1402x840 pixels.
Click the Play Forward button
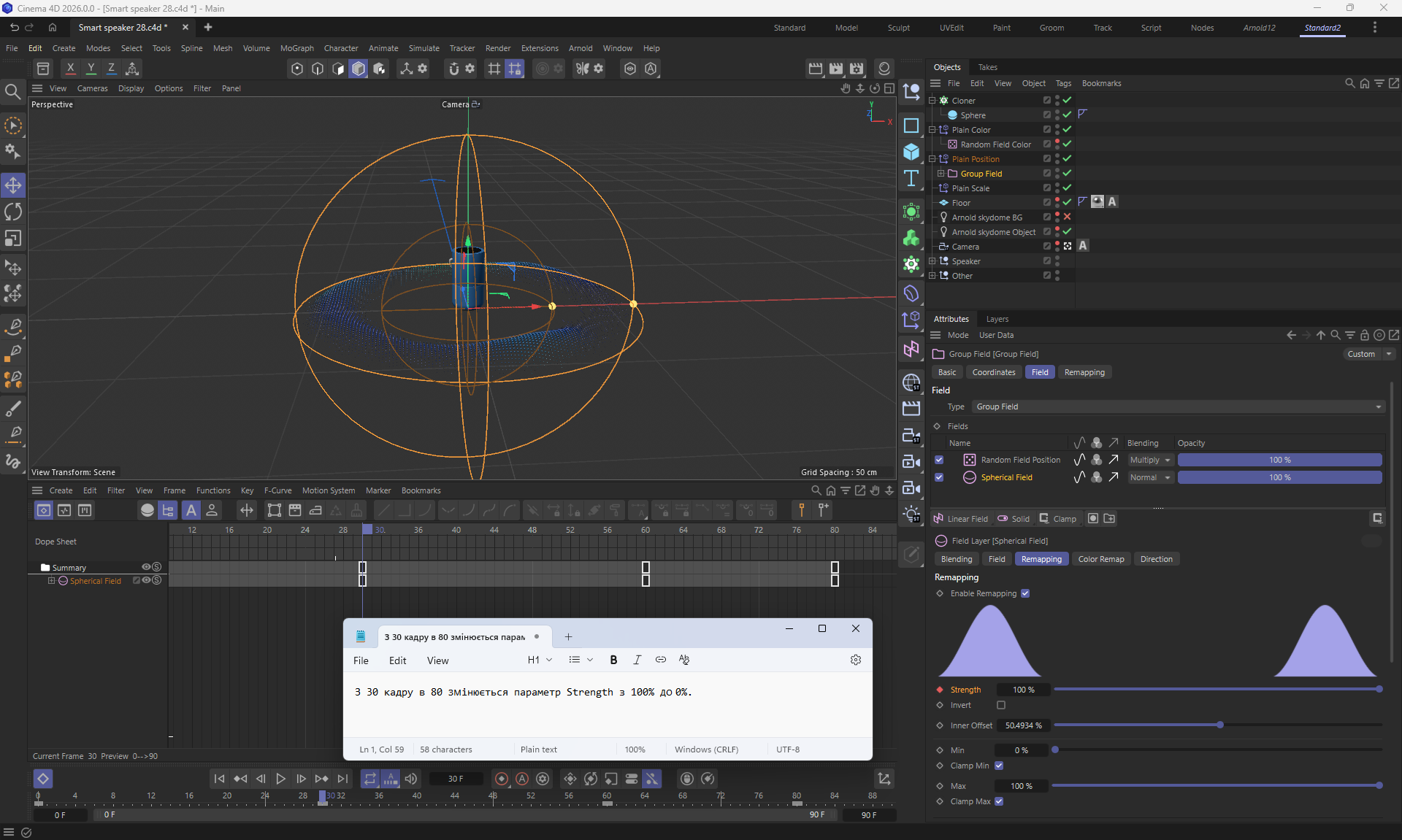click(x=280, y=779)
